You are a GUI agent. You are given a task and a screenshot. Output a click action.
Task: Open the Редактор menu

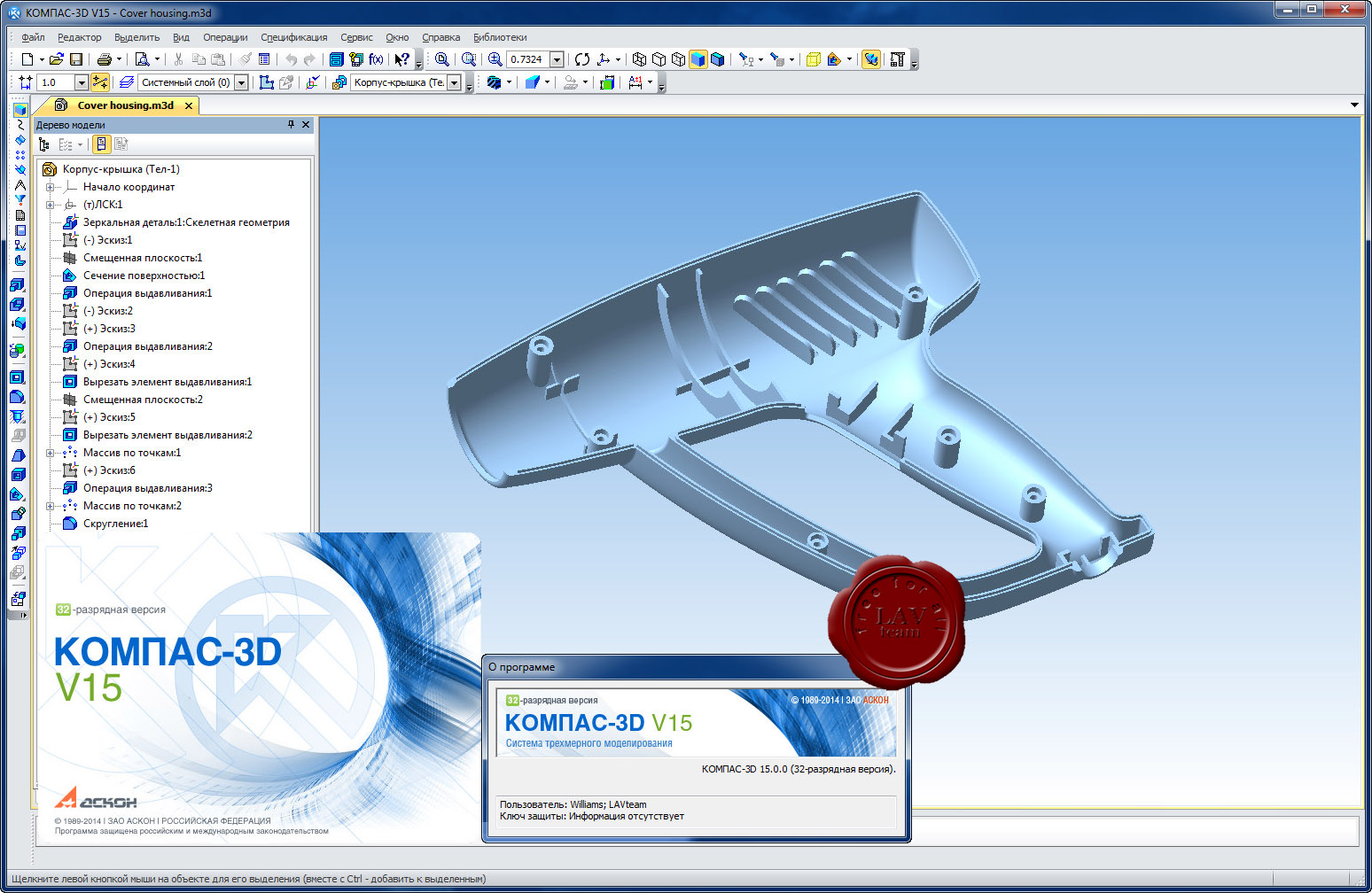pyautogui.click(x=80, y=37)
